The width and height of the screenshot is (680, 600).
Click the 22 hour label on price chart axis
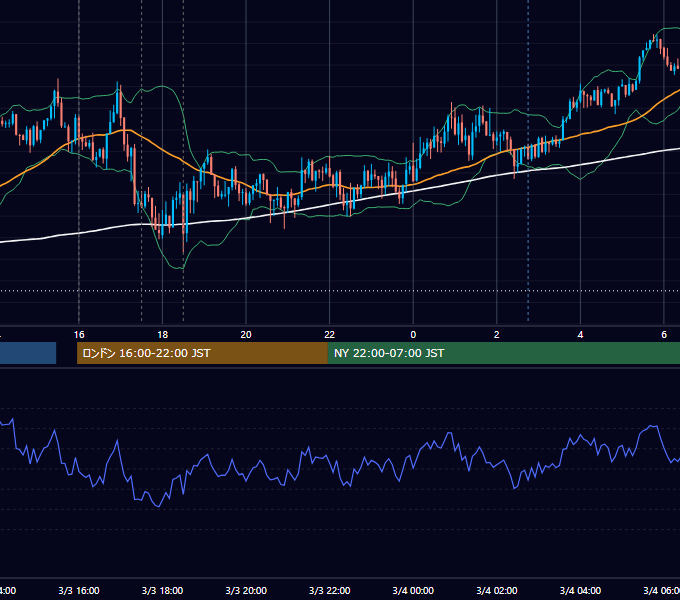point(330,335)
